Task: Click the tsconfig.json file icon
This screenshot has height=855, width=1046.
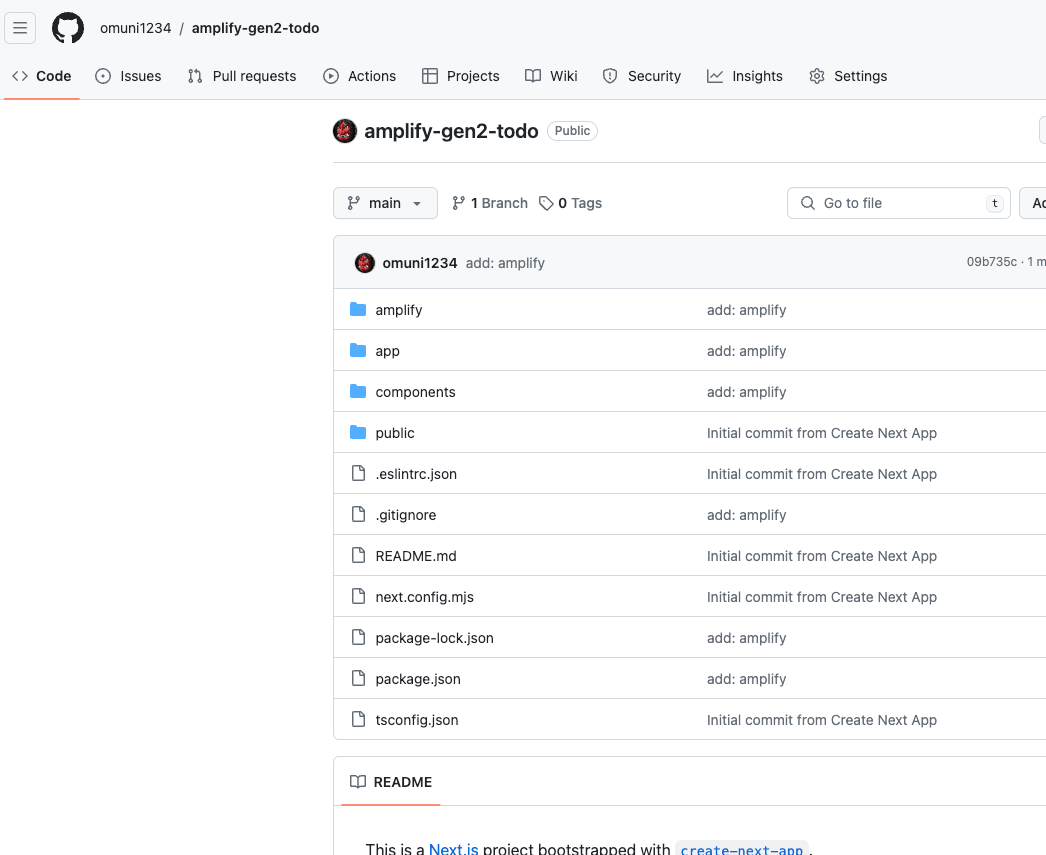Action: (358, 720)
